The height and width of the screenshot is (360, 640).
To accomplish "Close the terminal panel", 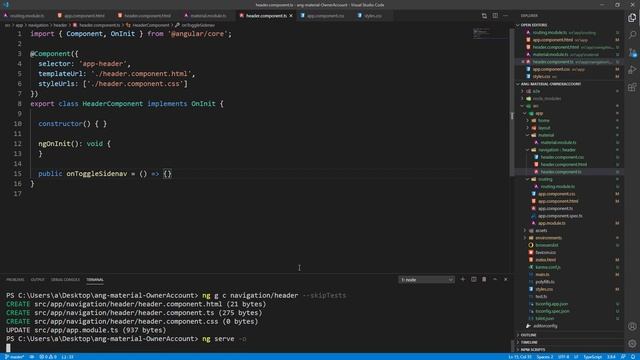I will point(506,280).
